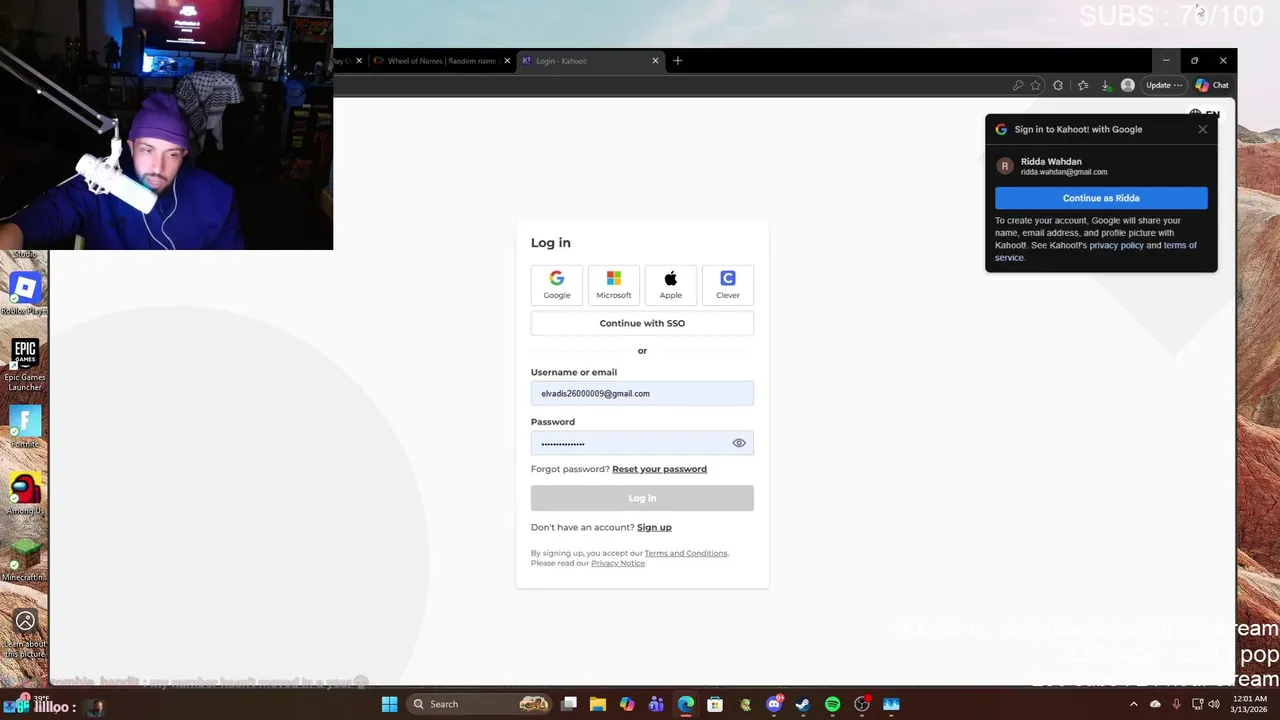Open Microsoft Store from the taskbar
The image size is (1280, 720).
715,704
